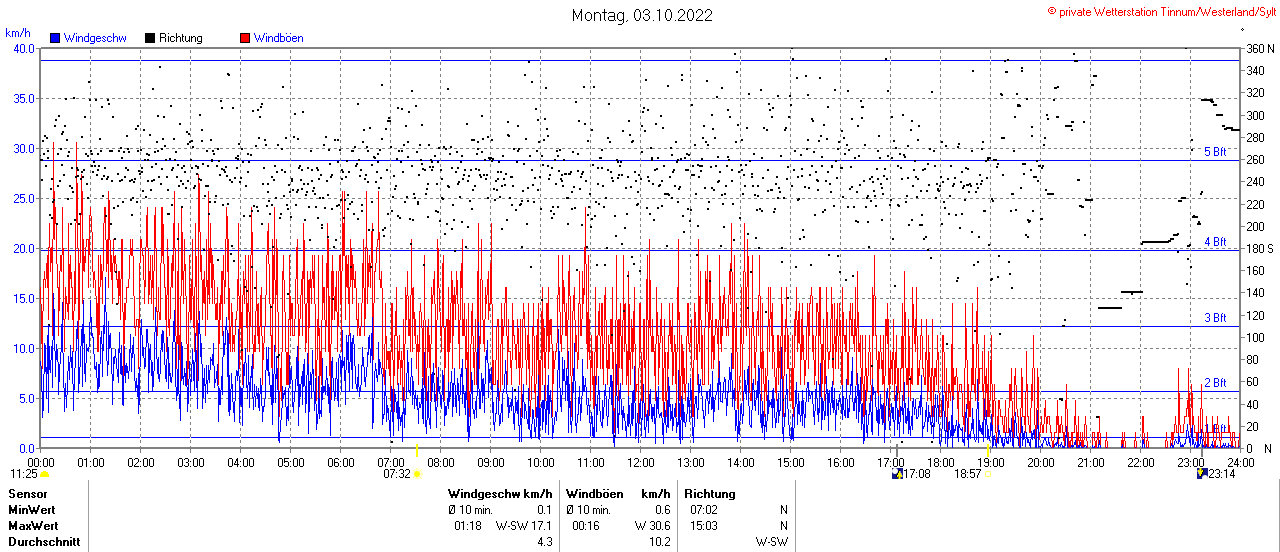Click the 15:03 direction maximum time
1280x552 pixels.
click(x=704, y=526)
